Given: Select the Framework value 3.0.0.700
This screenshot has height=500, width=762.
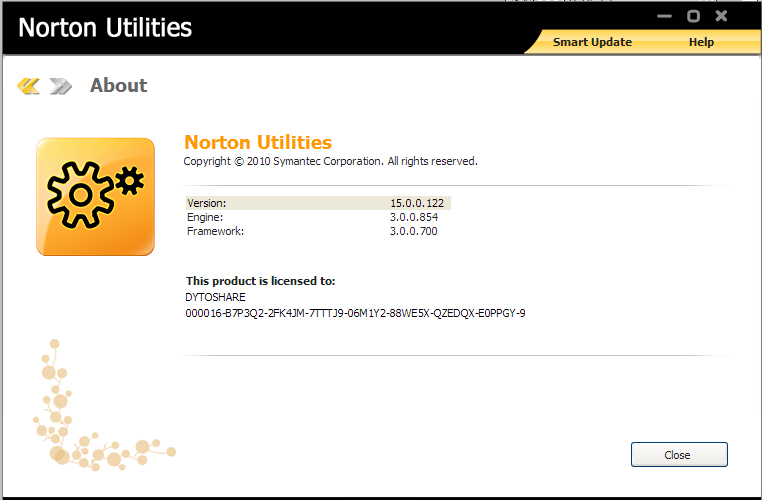Looking at the screenshot, I should coord(414,231).
